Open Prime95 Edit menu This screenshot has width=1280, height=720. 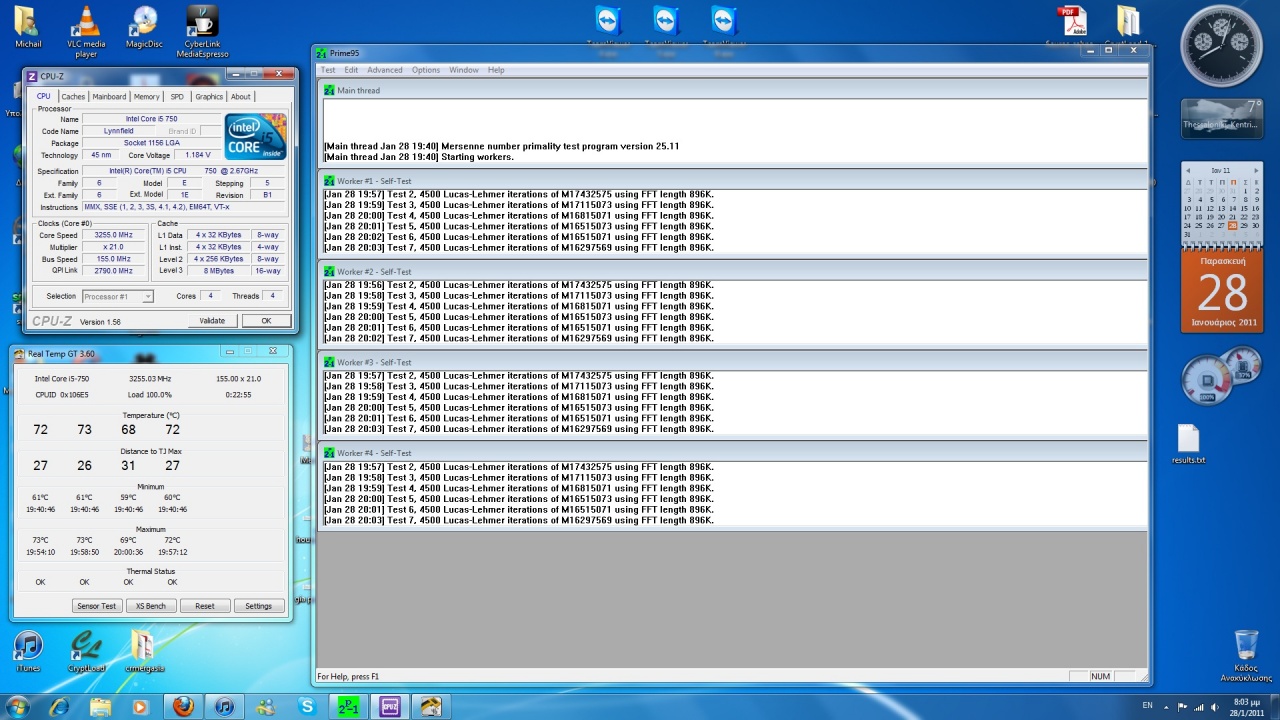(x=351, y=70)
